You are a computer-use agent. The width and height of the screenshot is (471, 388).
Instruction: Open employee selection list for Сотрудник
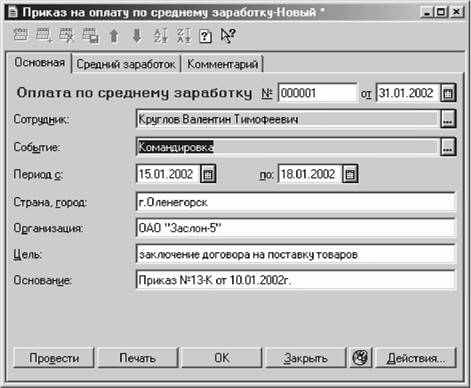click(x=448, y=119)
